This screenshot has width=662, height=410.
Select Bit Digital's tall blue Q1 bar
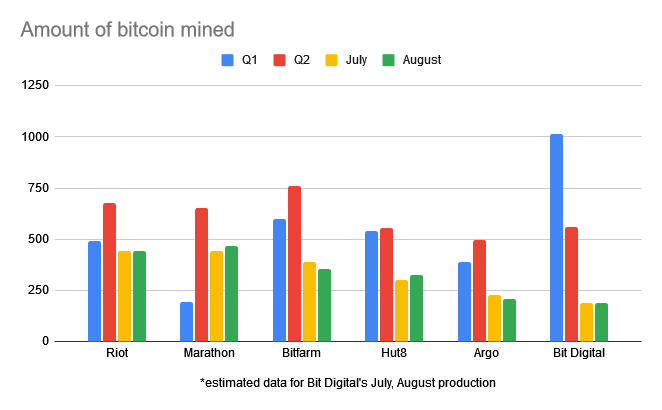click(556, 237)
